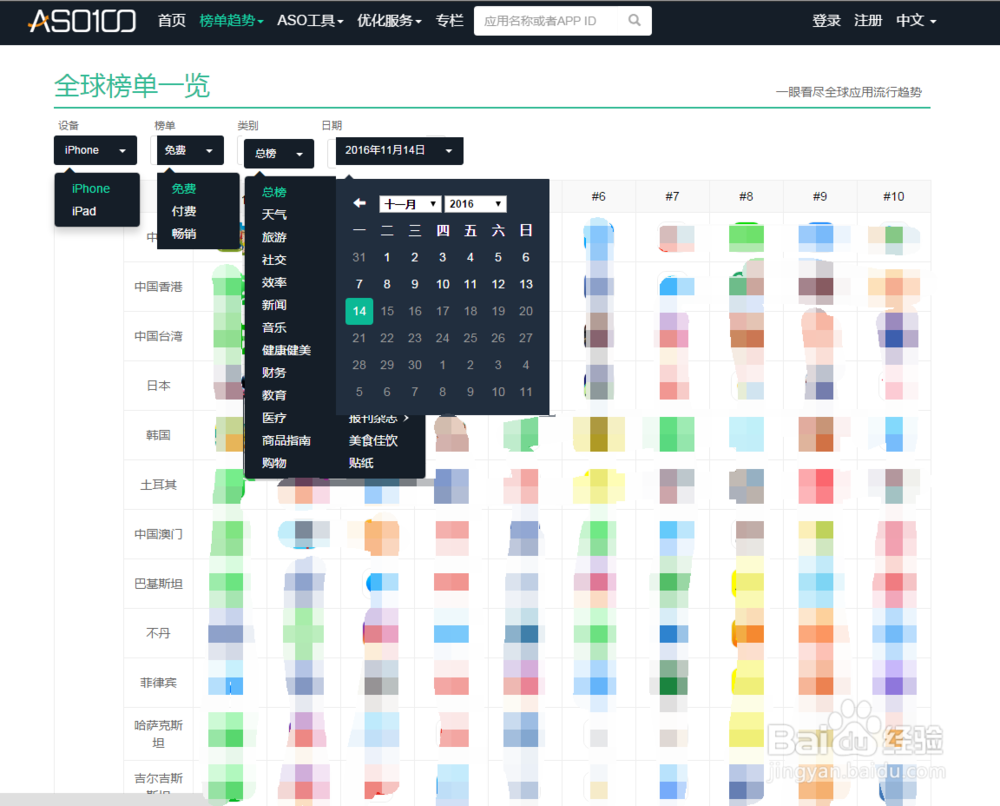Open the 2016年11月14日 date dropdown

[x=399, y=150]
